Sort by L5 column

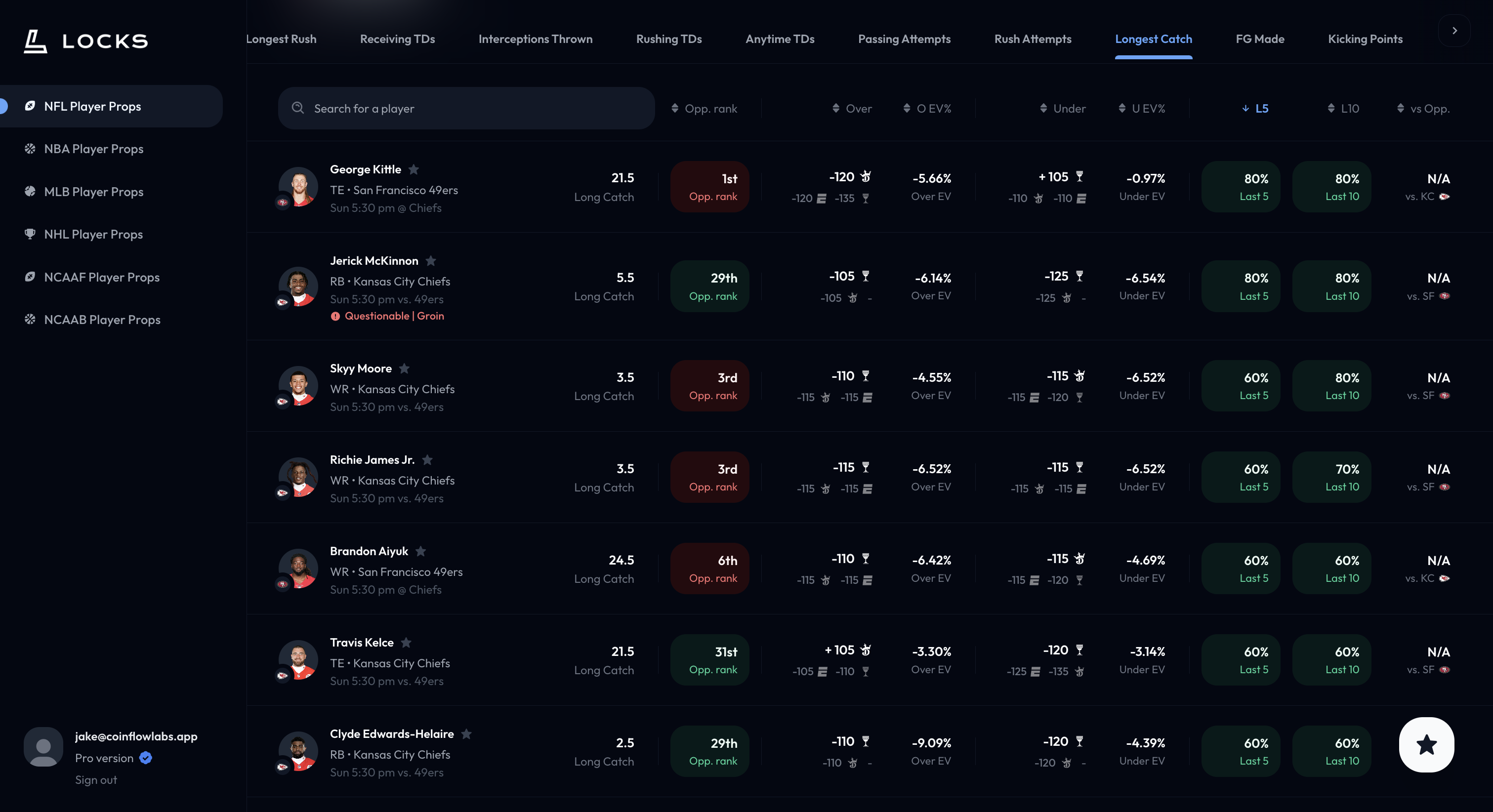point(1255,108)
